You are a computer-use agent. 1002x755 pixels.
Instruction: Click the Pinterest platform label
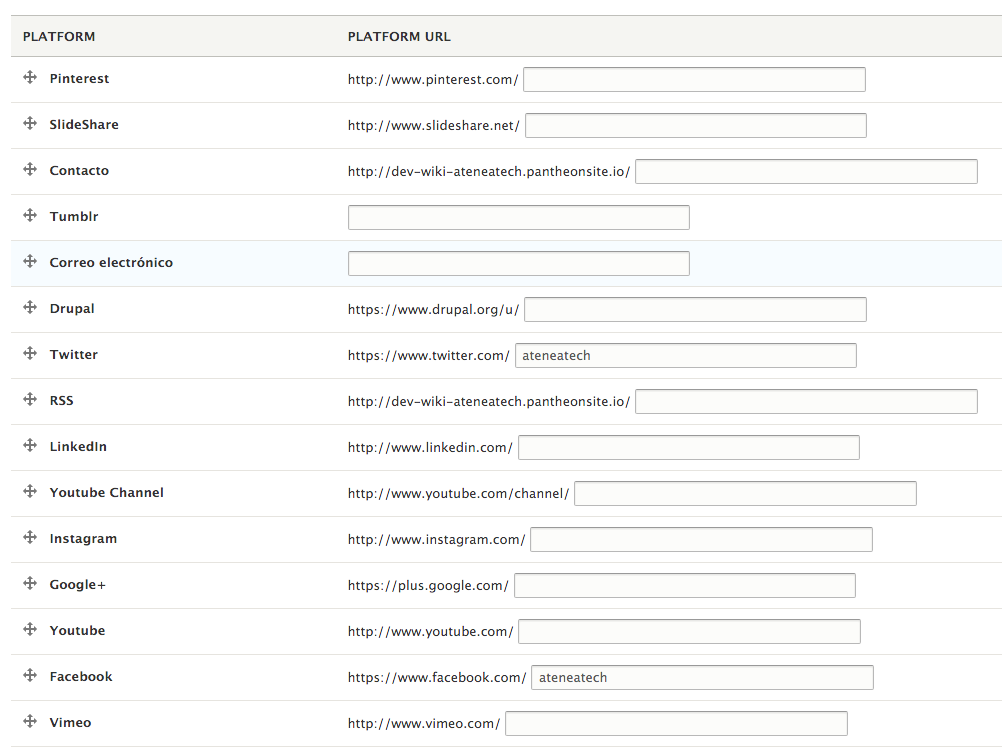click(x=79, y=78)
